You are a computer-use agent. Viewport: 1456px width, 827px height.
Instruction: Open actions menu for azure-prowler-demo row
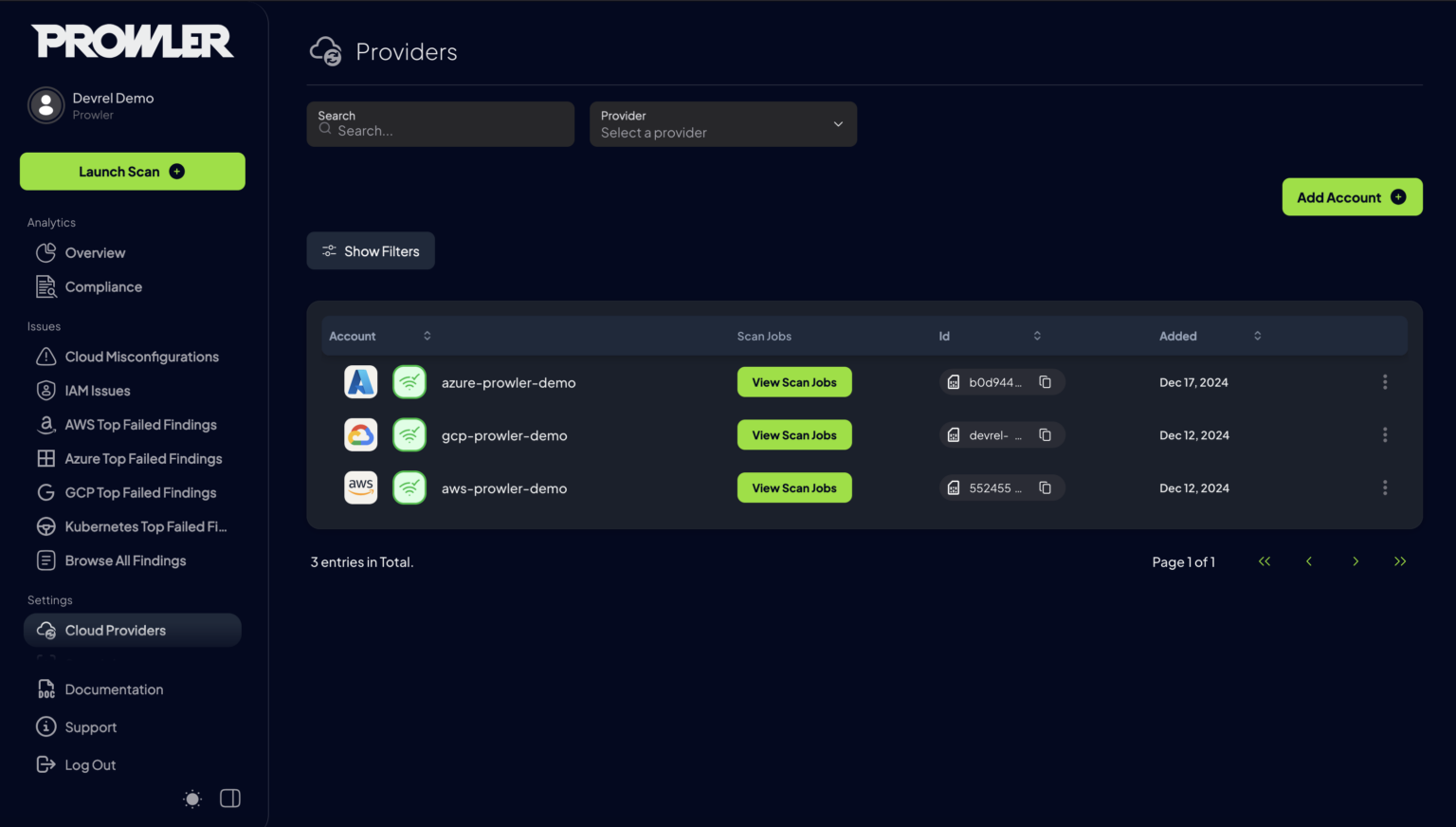[x=1384, y=382]
